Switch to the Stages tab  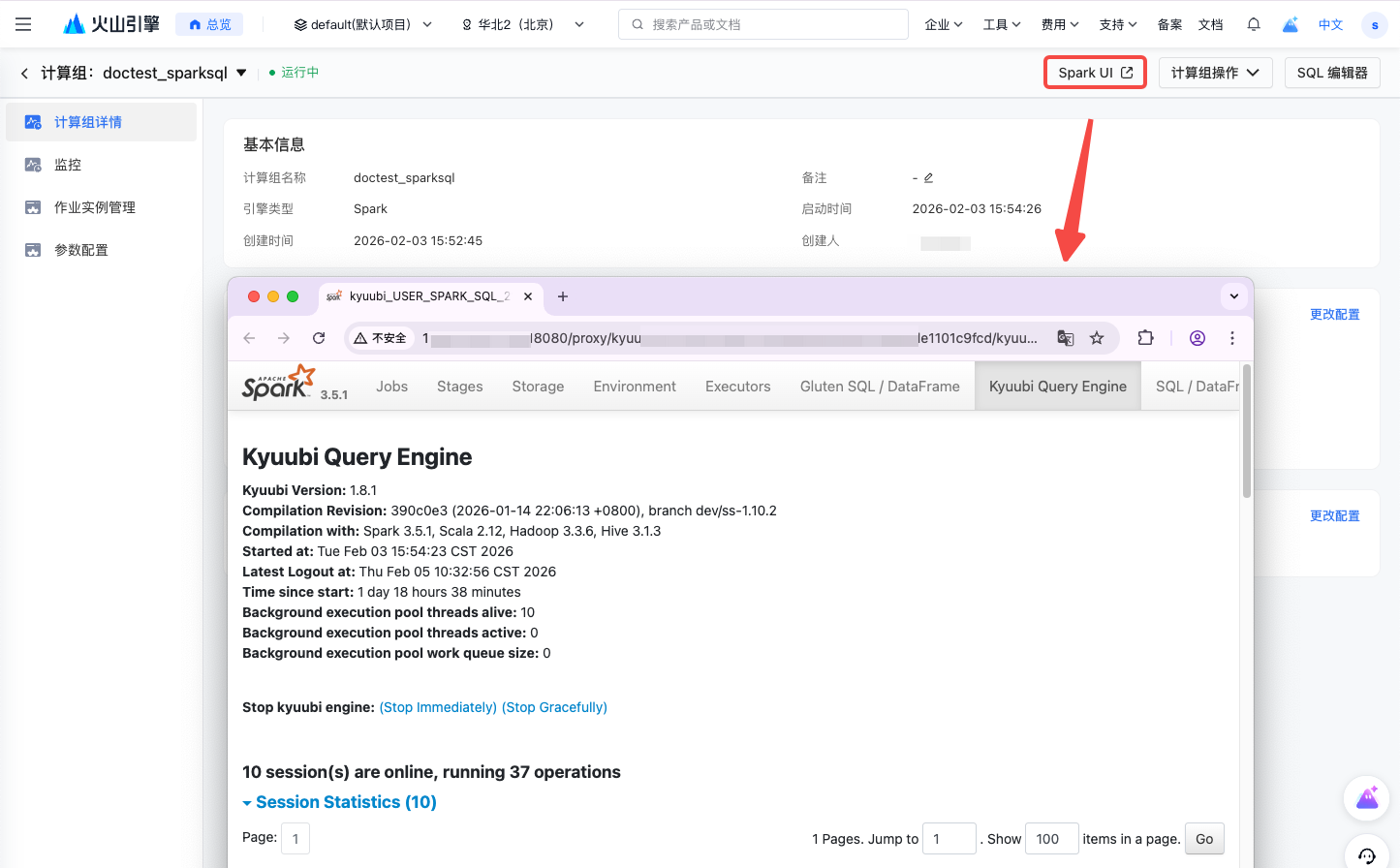[x=460, y=386]
